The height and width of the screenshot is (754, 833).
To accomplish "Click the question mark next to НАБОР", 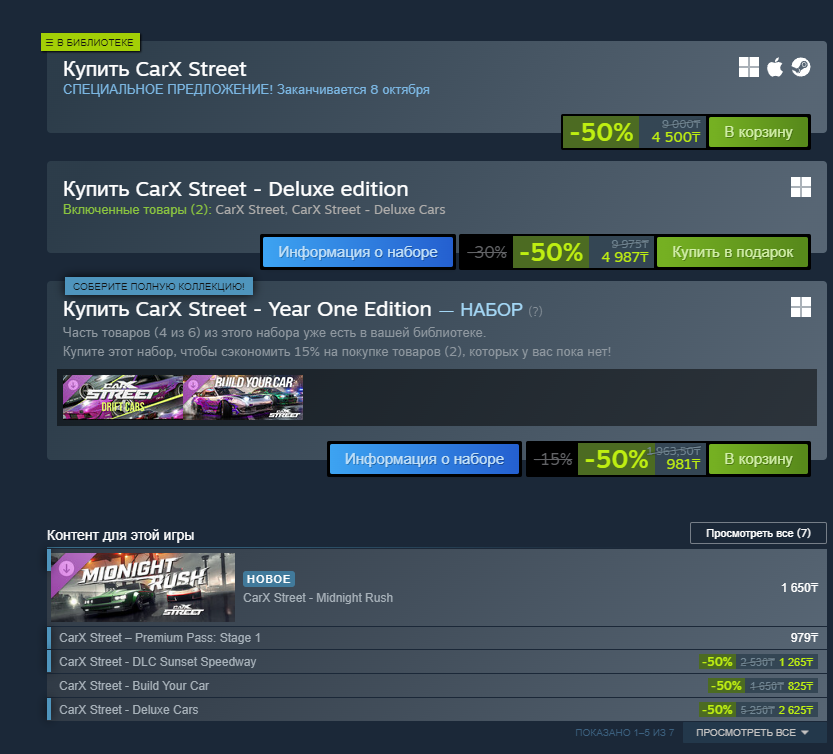I will click(x=536, y=311).
